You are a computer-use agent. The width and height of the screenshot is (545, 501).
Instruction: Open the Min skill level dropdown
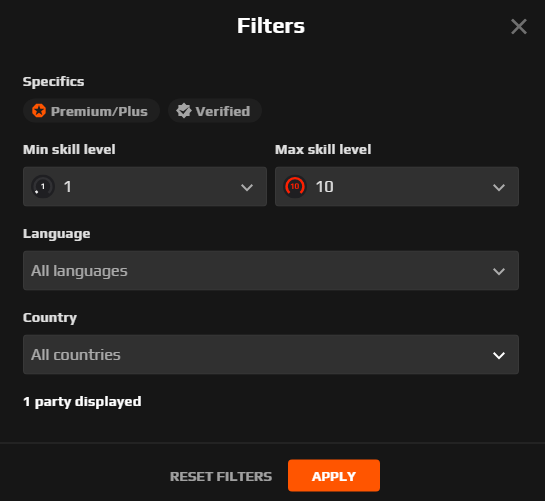(145, 187)
